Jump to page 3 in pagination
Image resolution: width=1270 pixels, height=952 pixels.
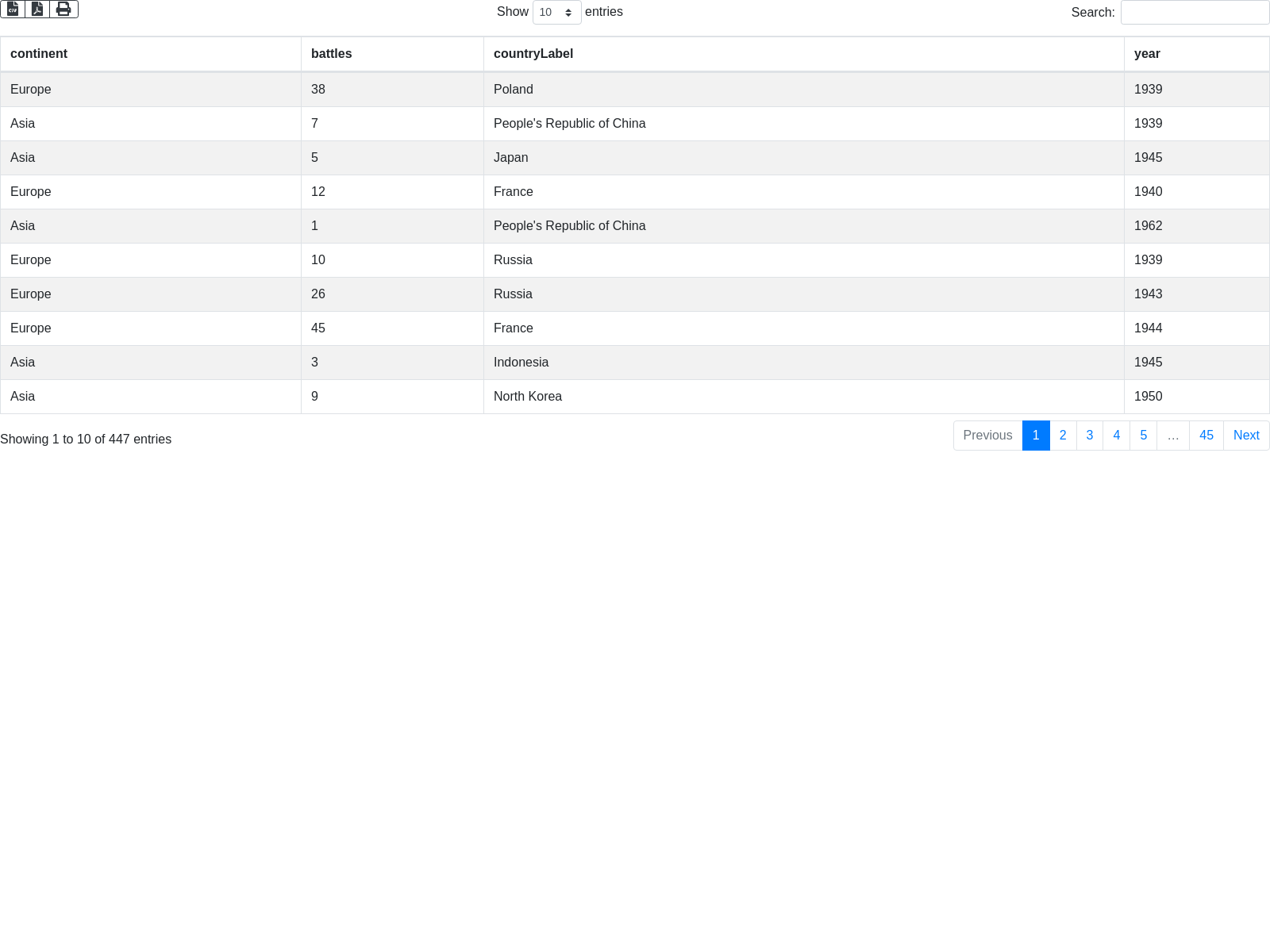pyautogui.click(x=1090, y=436)
